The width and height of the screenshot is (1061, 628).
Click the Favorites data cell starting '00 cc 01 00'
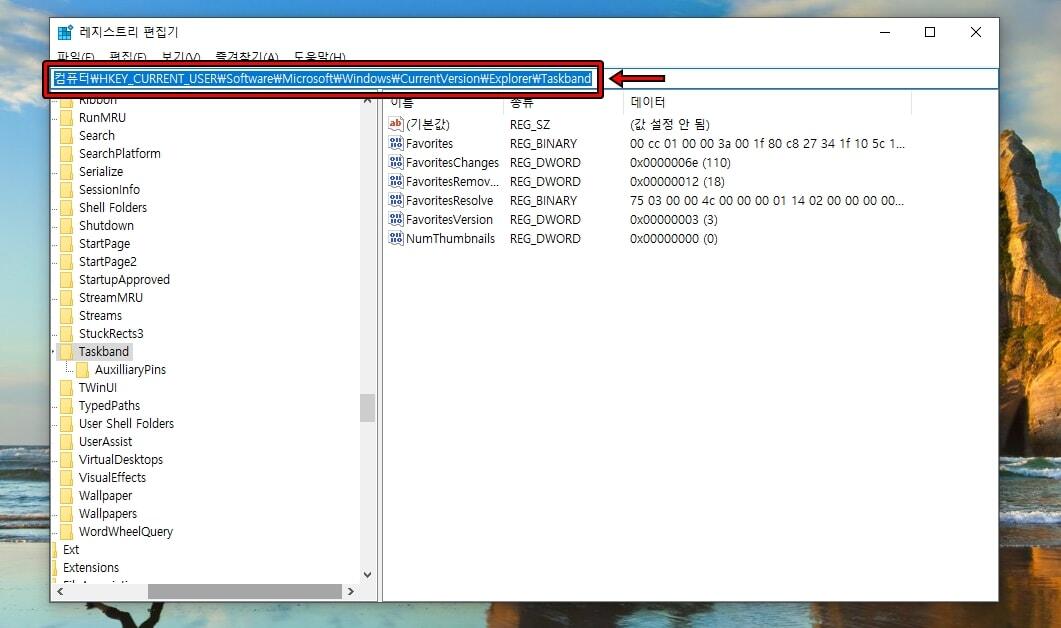[767, 143]
